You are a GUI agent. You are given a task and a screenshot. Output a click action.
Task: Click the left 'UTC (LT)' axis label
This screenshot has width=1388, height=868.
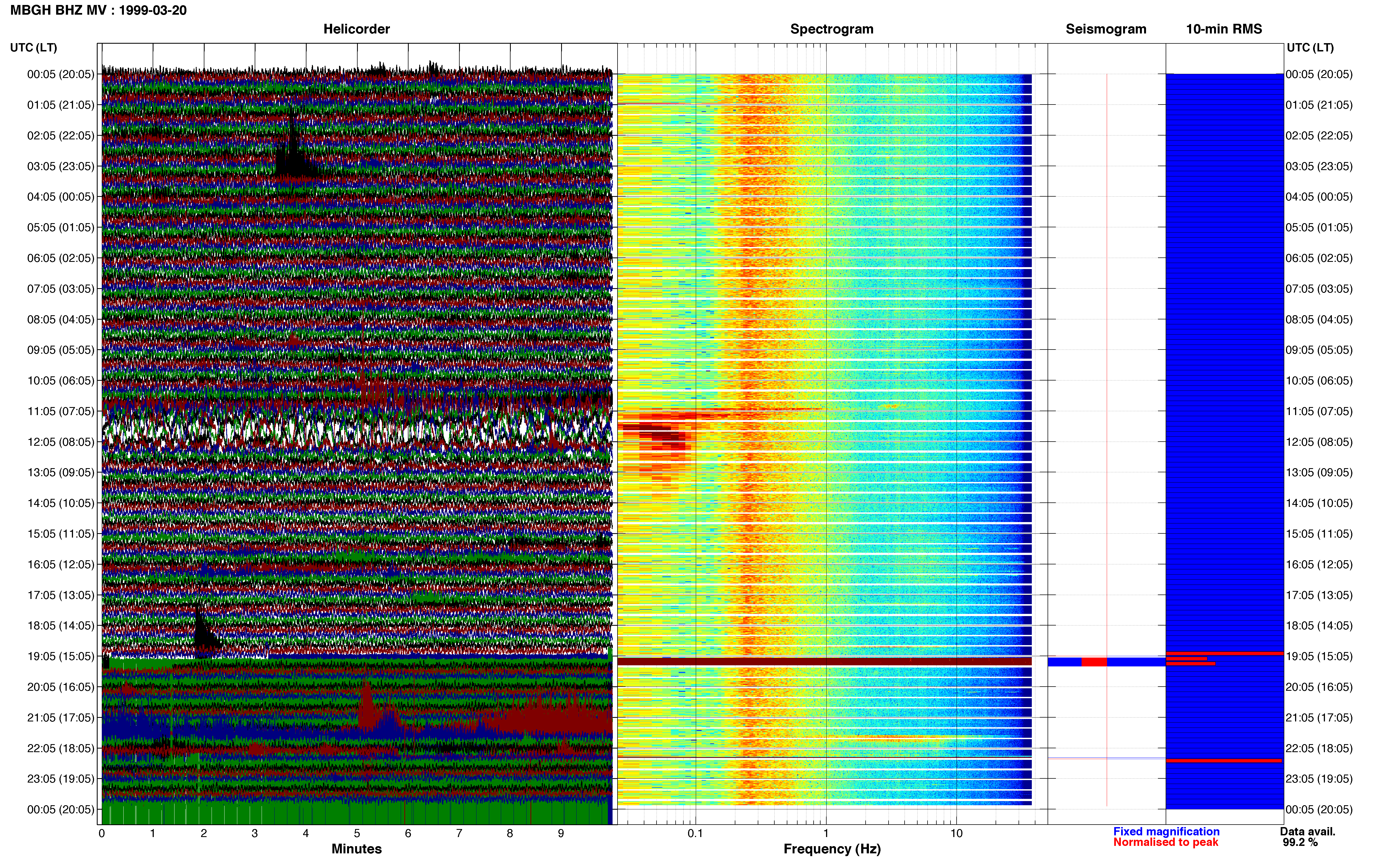[x=34, y=48]
